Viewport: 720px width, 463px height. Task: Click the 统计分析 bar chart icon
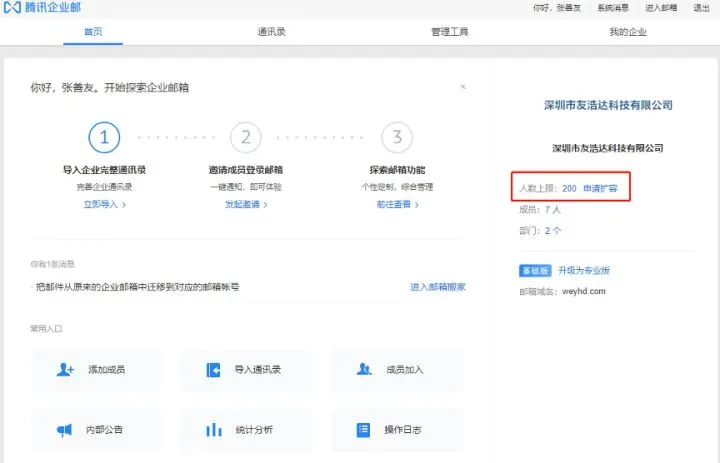click(214, 430)
